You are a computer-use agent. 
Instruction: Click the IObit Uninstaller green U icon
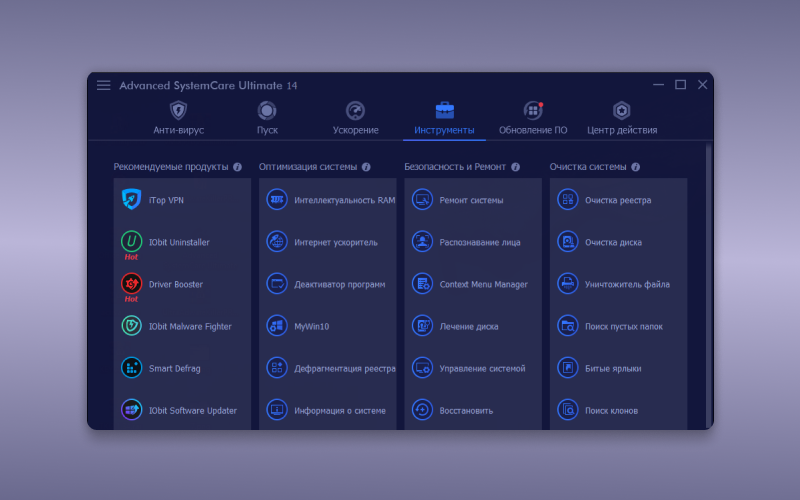pos(132,241)
